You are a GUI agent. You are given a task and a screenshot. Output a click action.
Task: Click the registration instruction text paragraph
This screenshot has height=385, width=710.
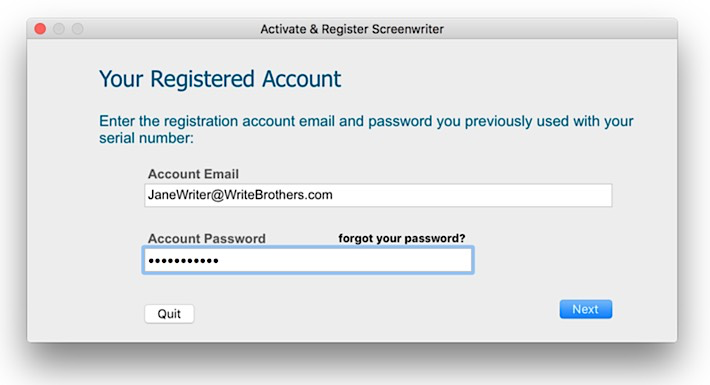(x=366, y=129)
